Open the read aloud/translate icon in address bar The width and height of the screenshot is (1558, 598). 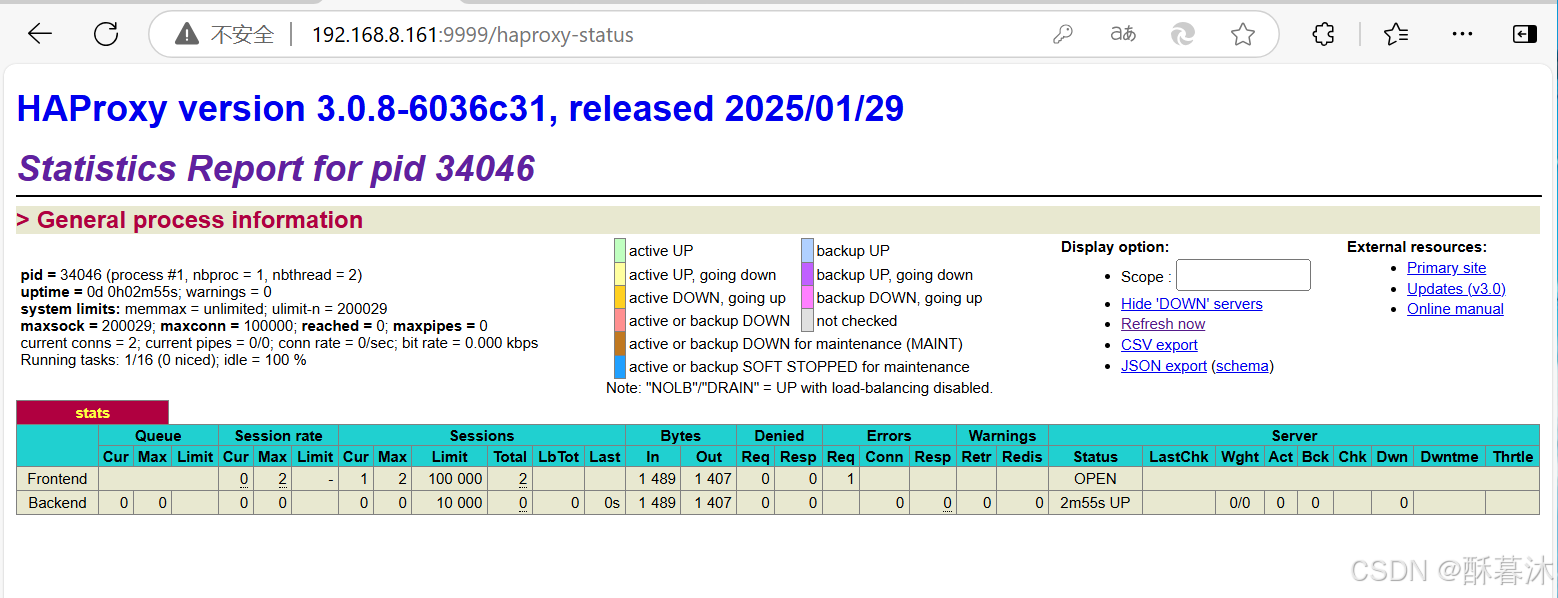click(1123, 35)
